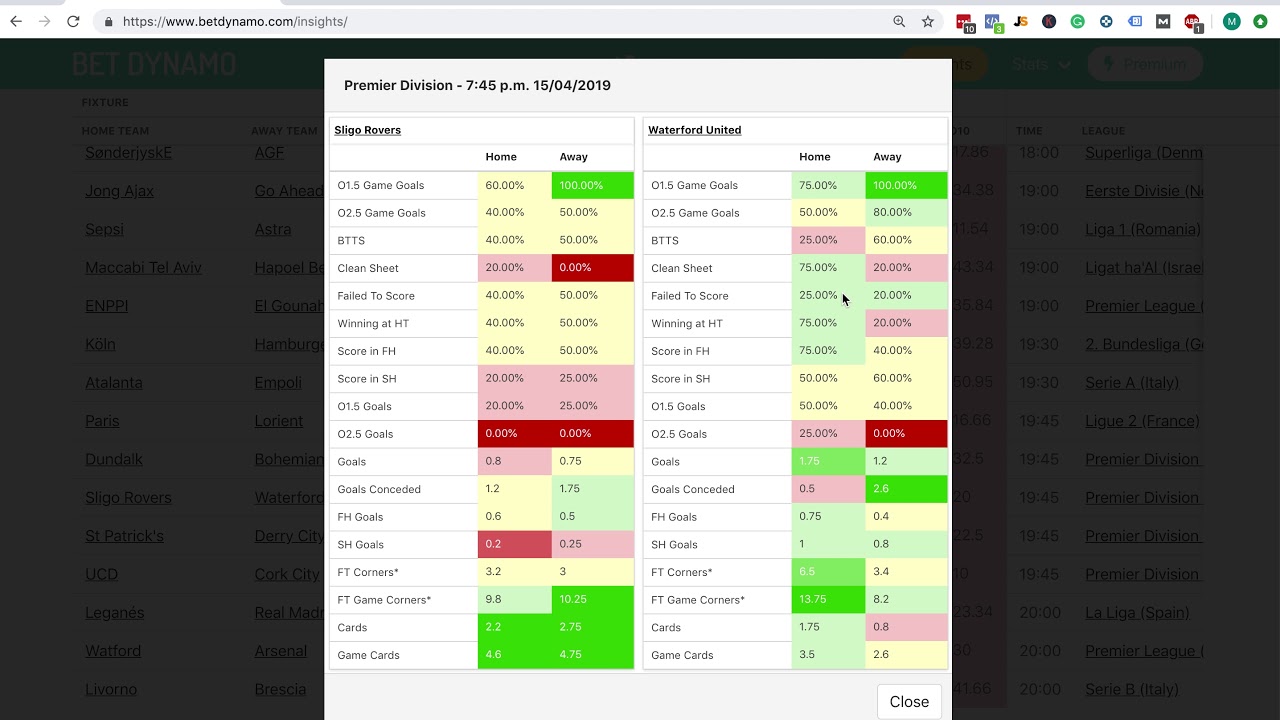Viewport: 1280px width, 720px height.
Task: Click the BET DYNAMO logo behind modal
Action: point(154,64)
